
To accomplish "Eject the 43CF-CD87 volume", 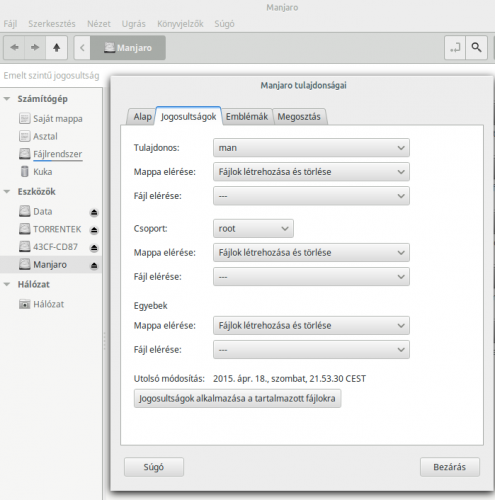I will (94, 248).
